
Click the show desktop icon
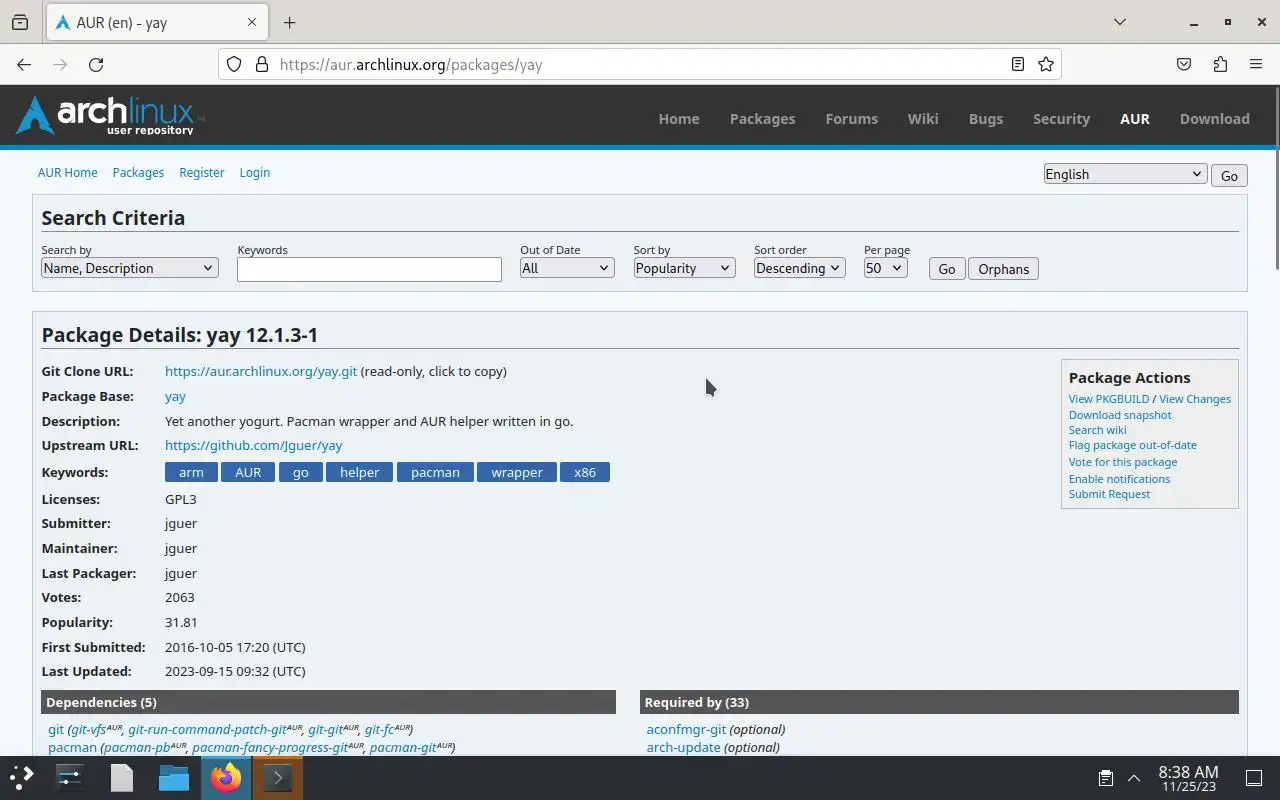(1253, 778)
